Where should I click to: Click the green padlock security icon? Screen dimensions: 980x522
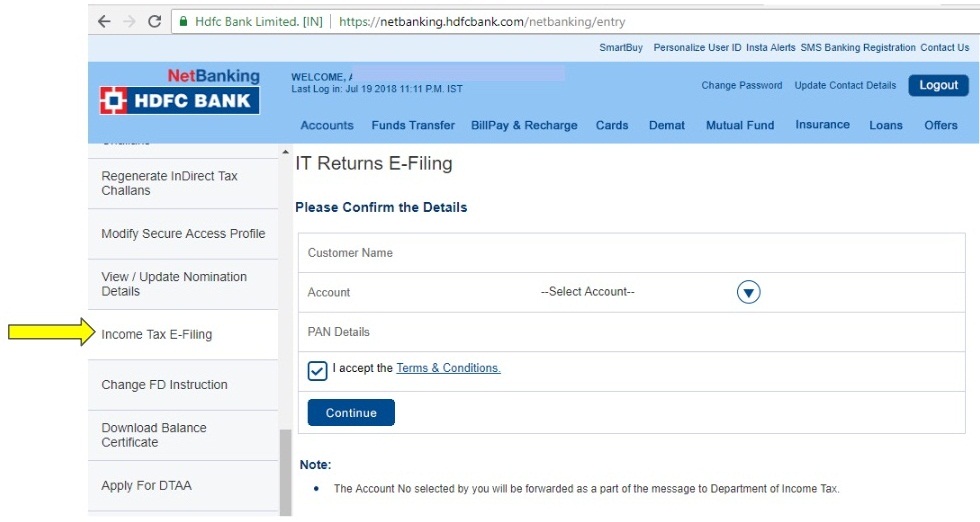coord(183,21)
